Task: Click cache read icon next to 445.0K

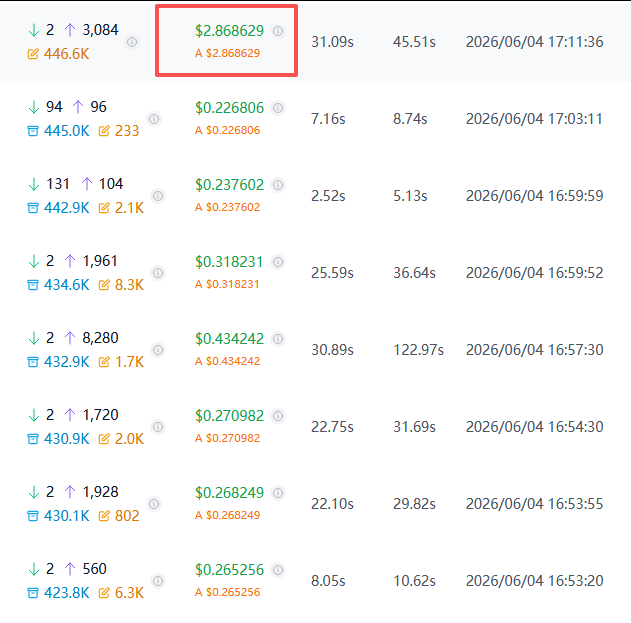Action: [33, 131]
